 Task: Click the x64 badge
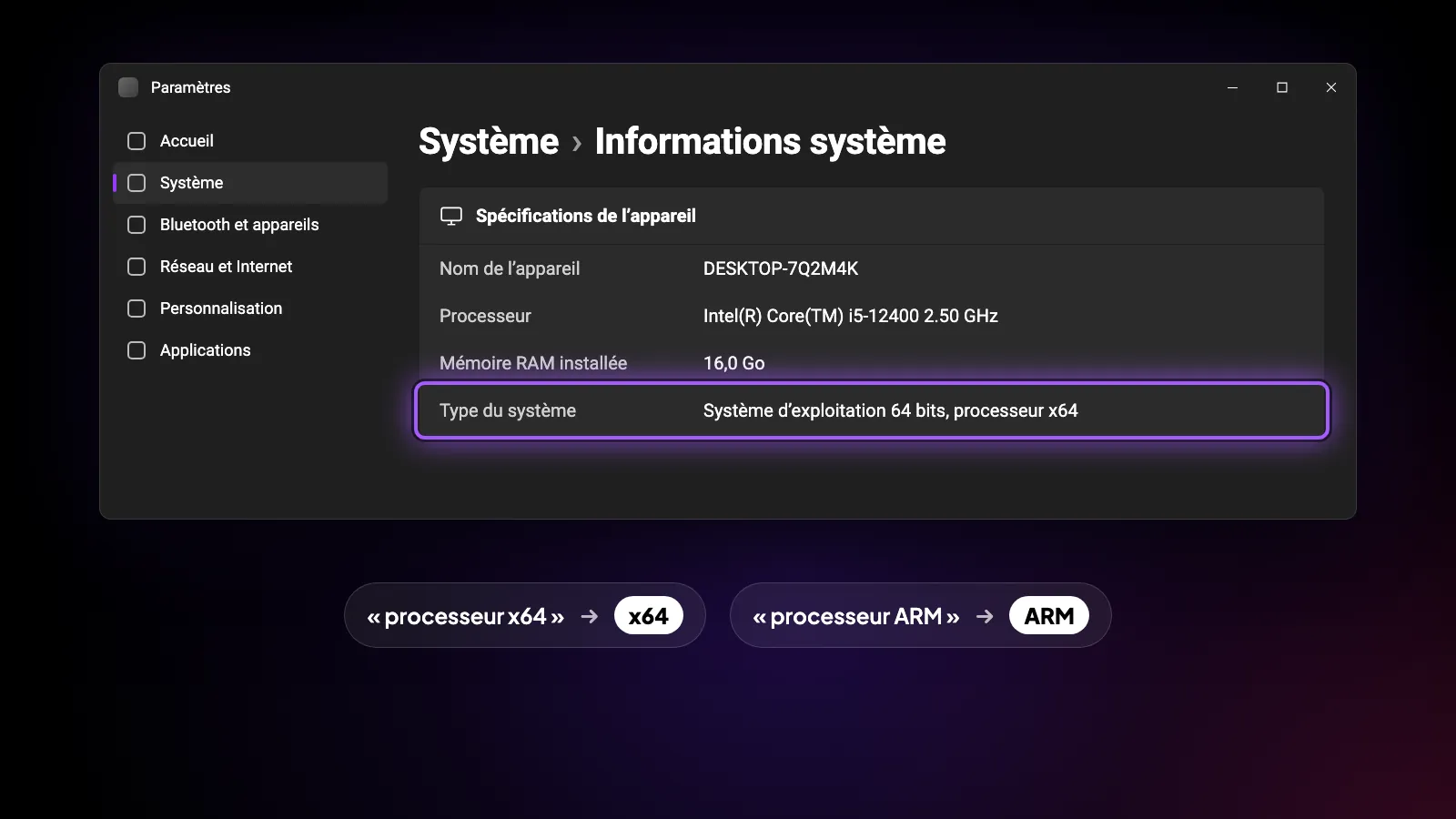coord(649,616)
